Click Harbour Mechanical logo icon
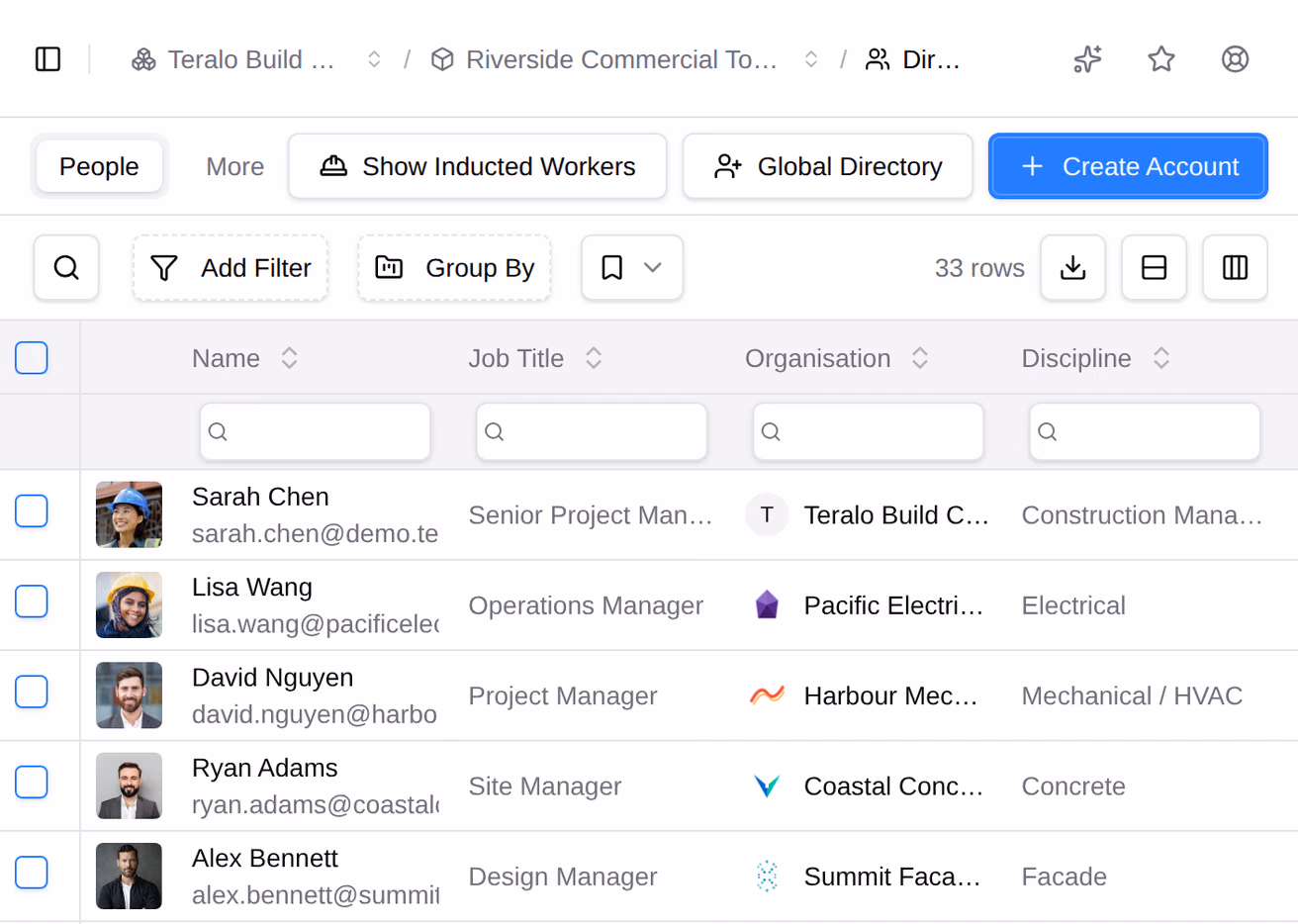The image size is (1298, 924). coord(767,695)
